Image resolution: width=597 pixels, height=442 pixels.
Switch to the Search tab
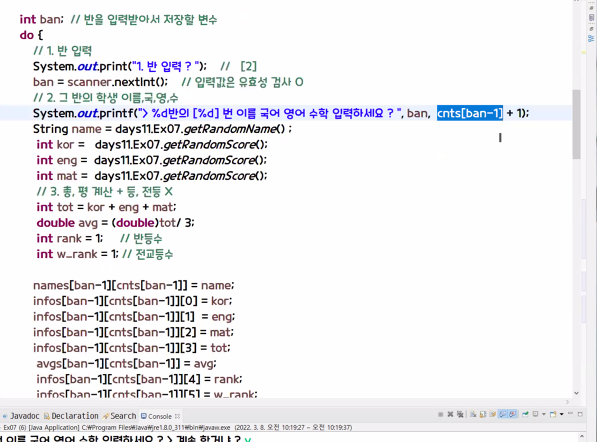point(120,416)
